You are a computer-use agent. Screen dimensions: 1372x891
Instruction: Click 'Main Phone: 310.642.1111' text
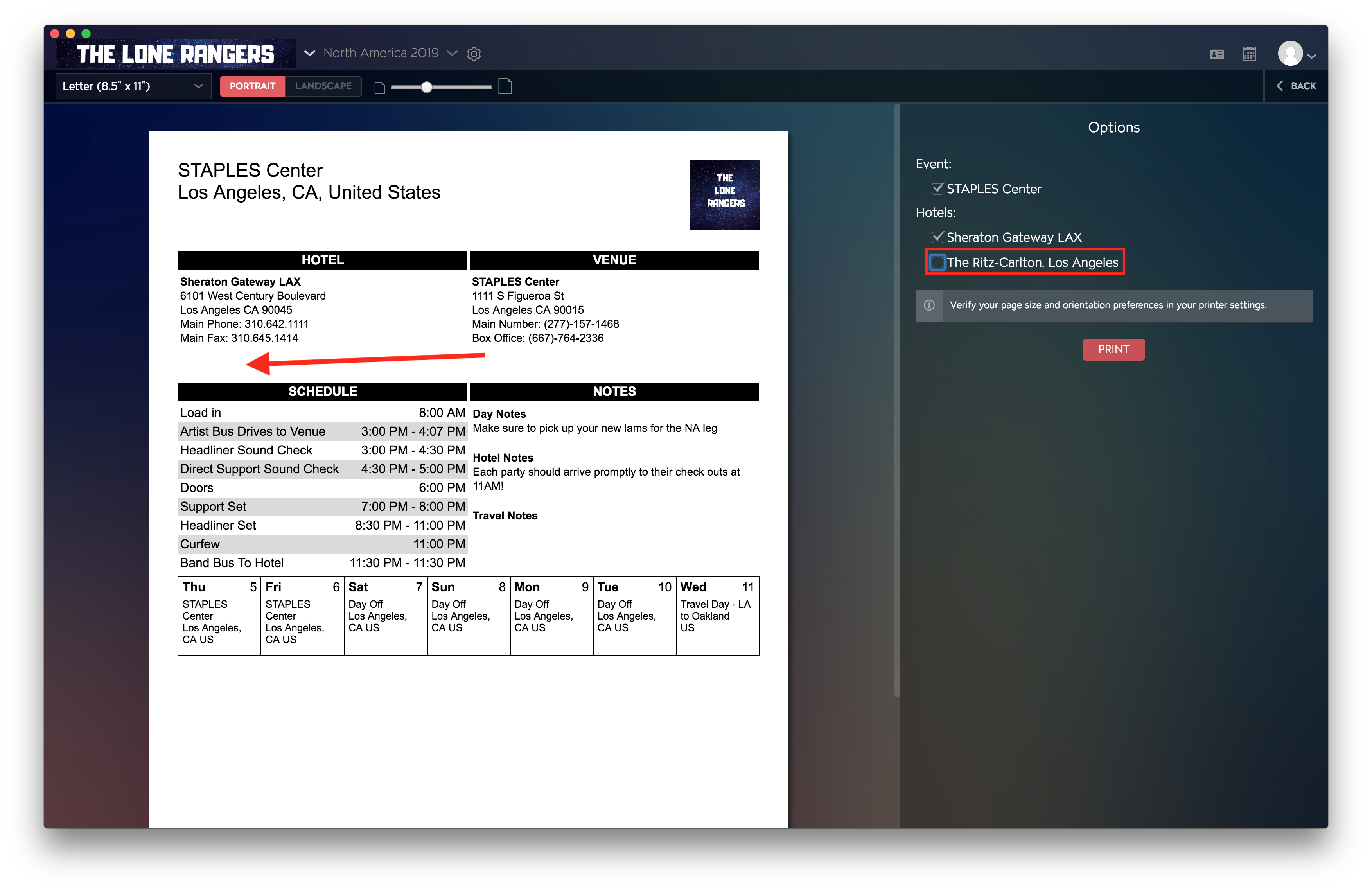click(244, 324)
